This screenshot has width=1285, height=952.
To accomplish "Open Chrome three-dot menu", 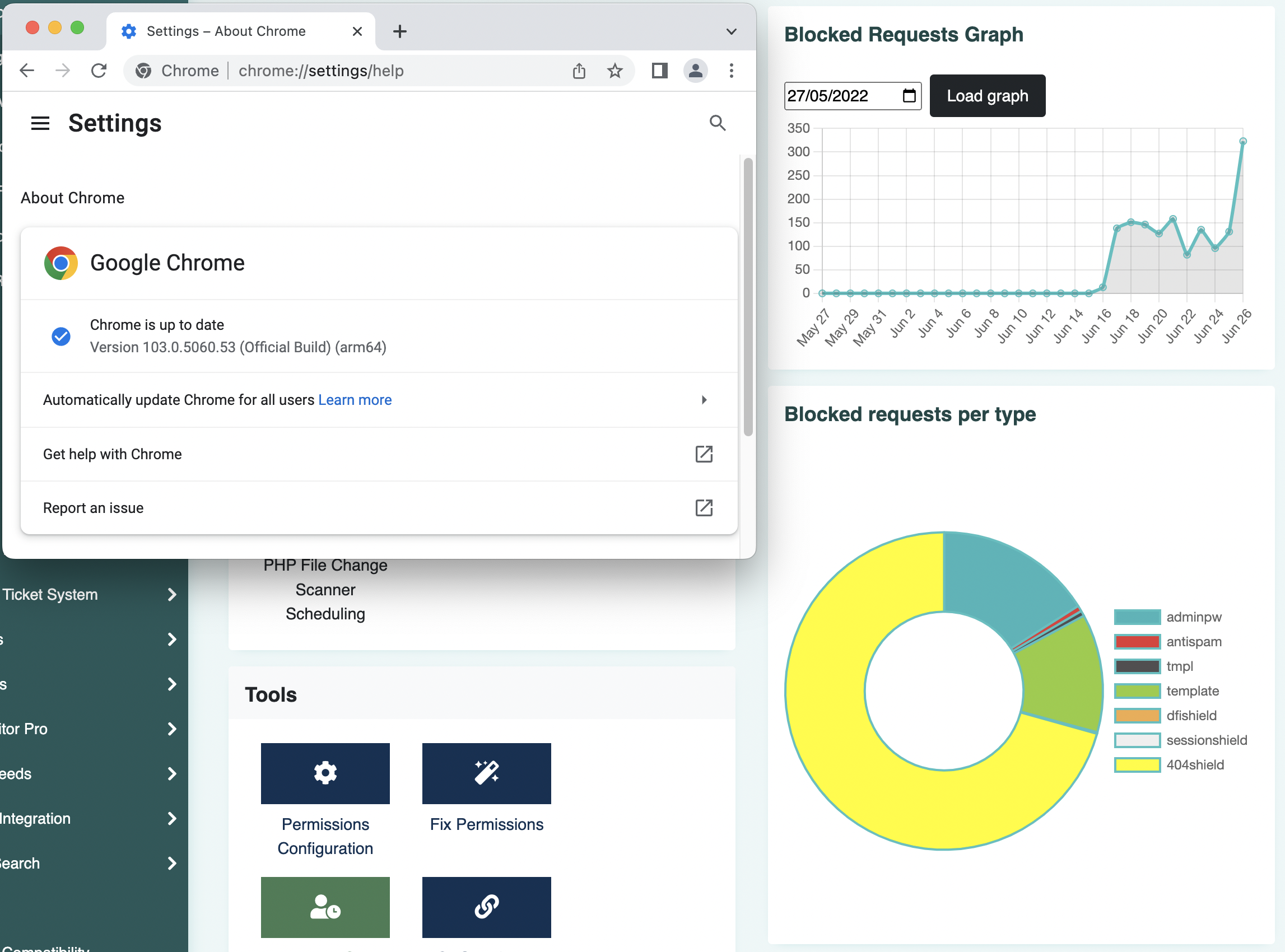I will (x=731, y=71).
